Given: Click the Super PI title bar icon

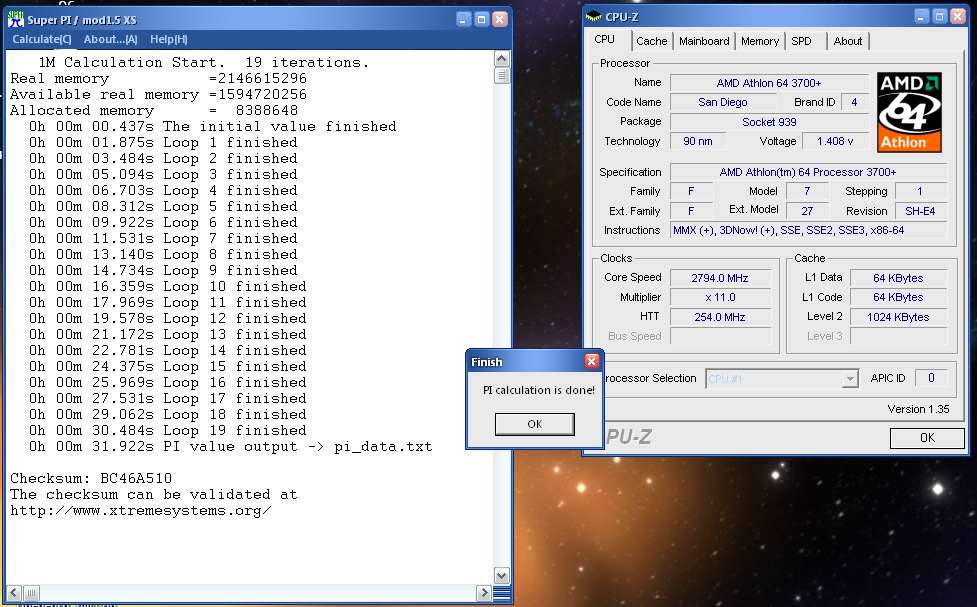Looking at the screenshot, I should point(16,19).
